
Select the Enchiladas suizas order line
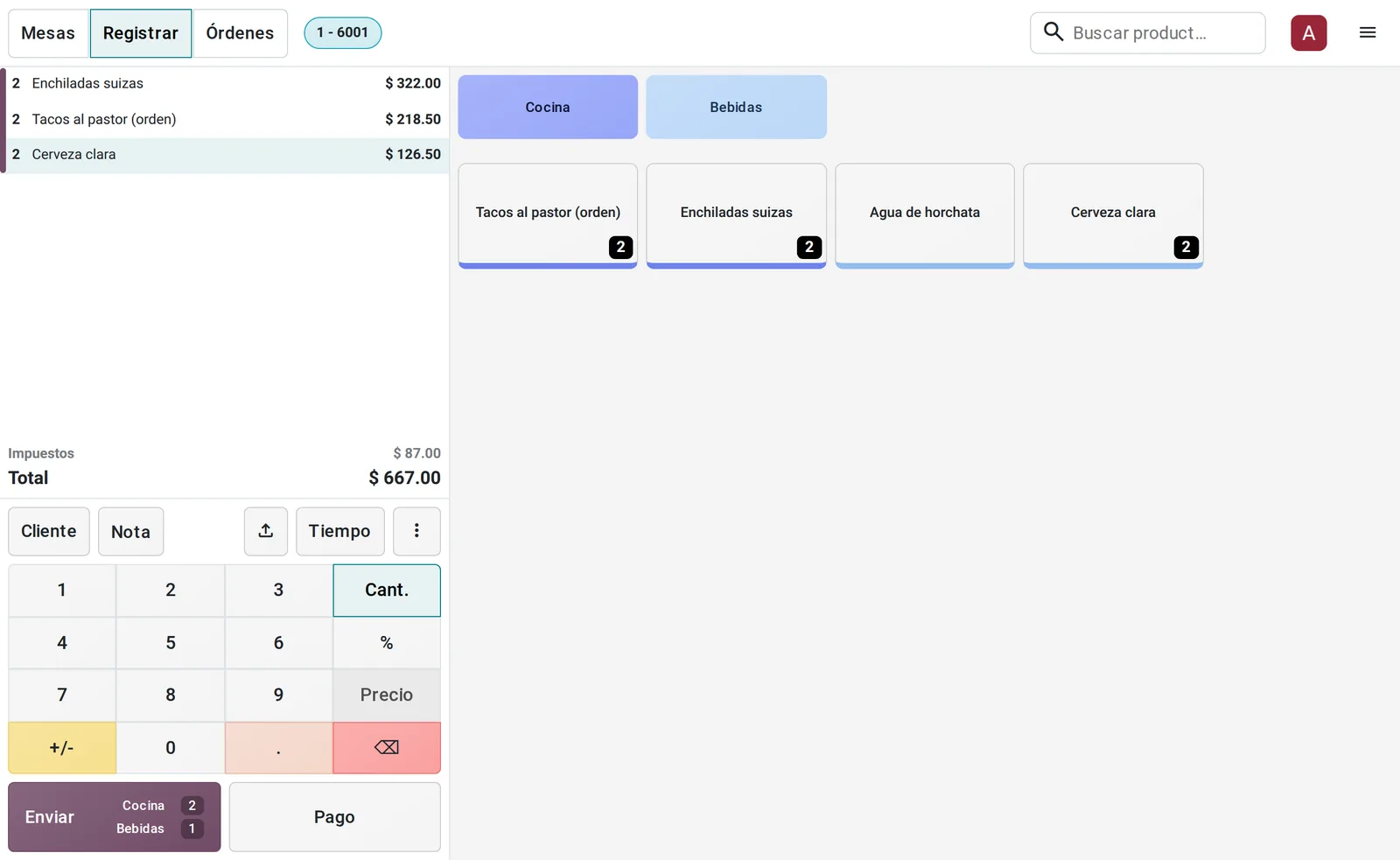(227, 84)
